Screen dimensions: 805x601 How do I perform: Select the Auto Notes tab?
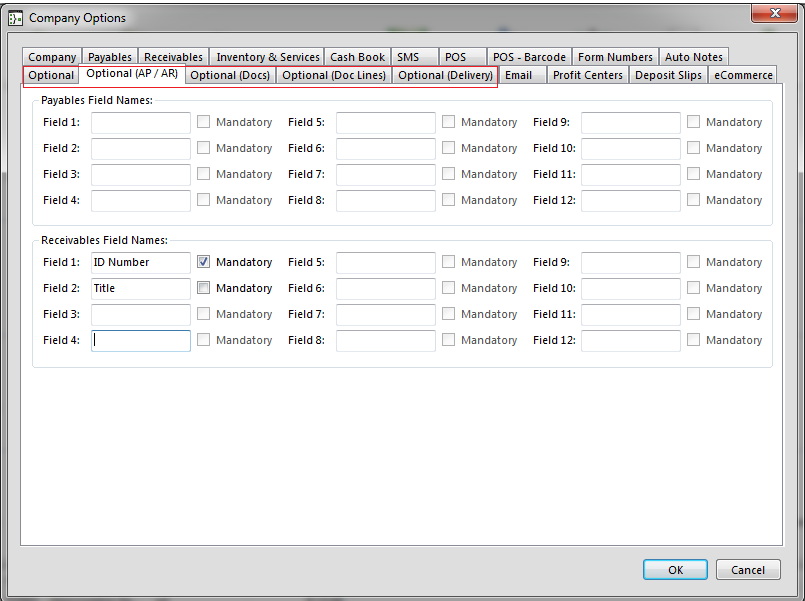[693, 57]
